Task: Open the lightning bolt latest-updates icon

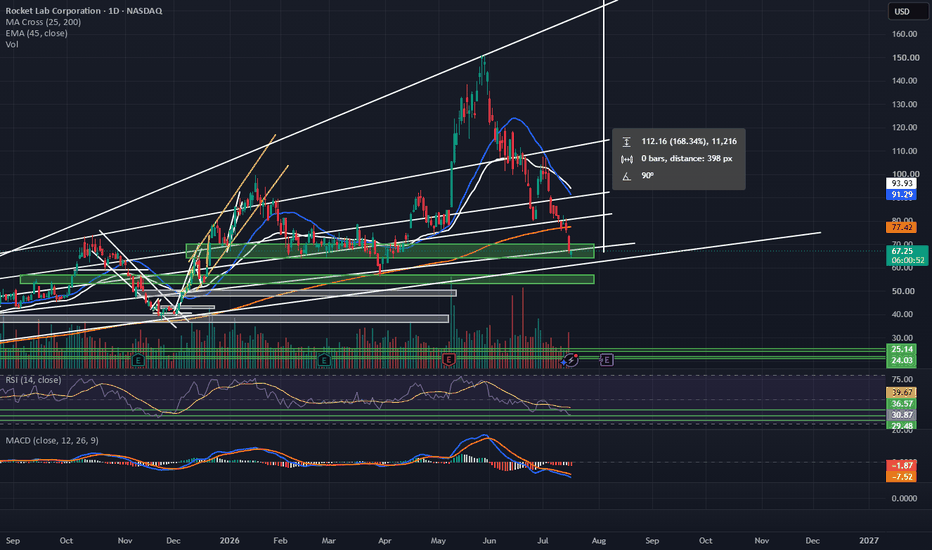Action: [571, 360]
